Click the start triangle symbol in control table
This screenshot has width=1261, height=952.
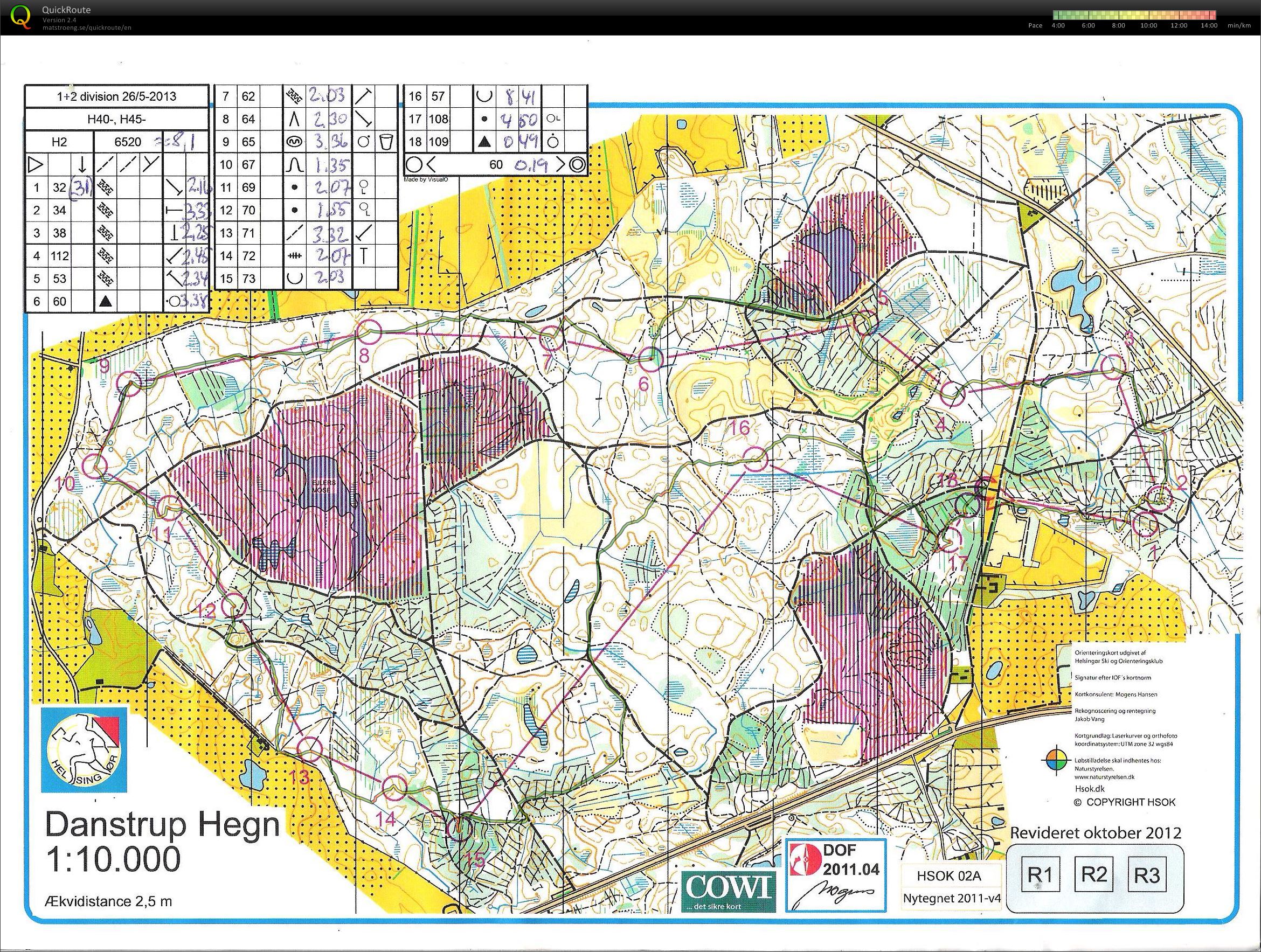[36, 165]
